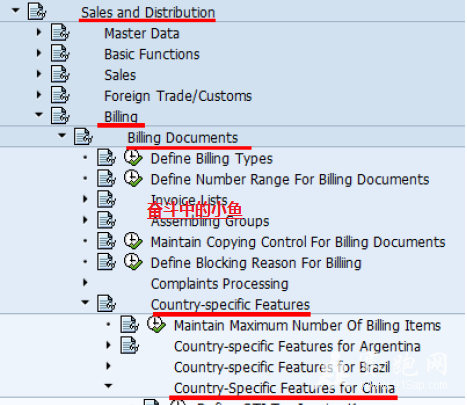Expand the Assembling Groups node

tap(85, 220)
